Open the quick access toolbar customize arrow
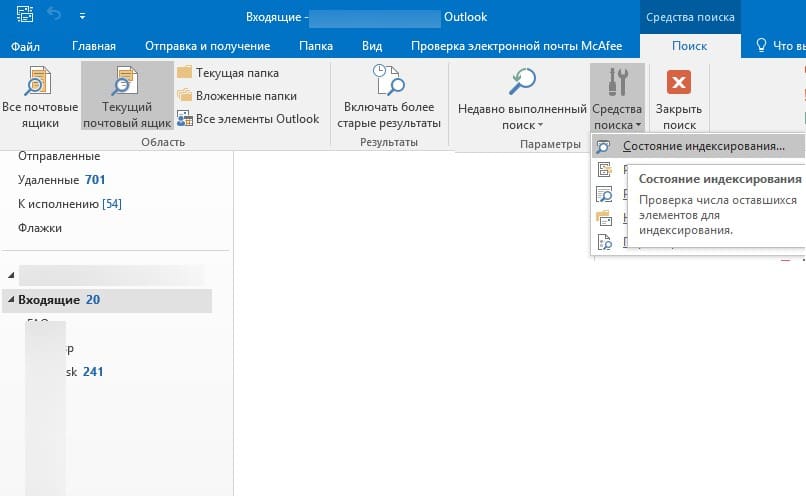 click(x=82, y=16)
